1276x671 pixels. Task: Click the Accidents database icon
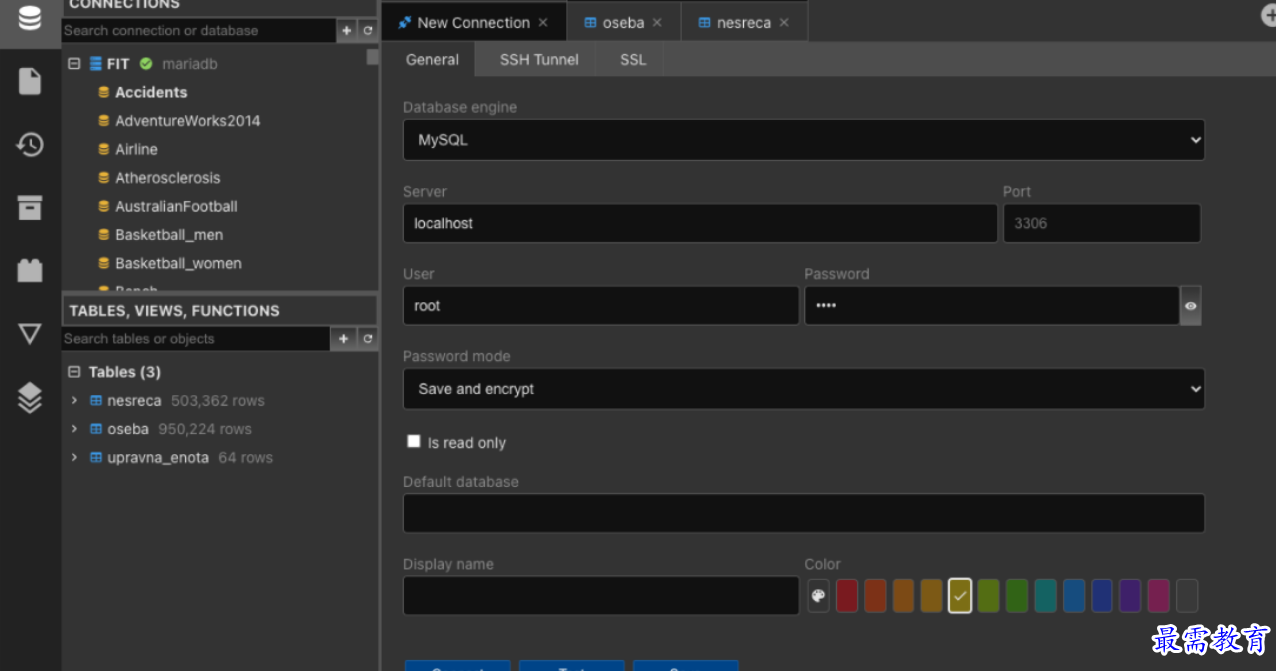click(104, 92)
